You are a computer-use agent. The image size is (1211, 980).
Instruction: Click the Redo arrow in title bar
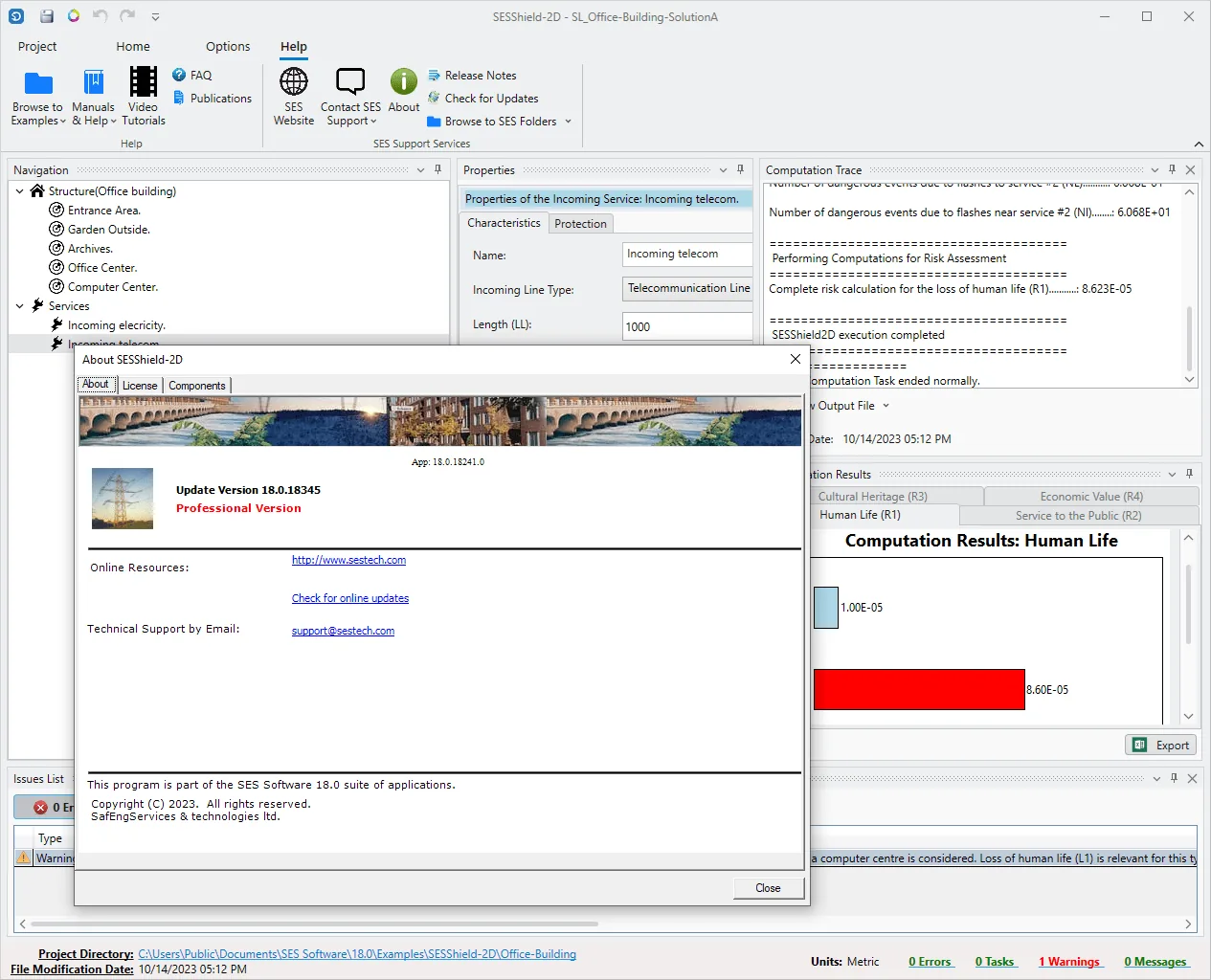coord(128,16)
